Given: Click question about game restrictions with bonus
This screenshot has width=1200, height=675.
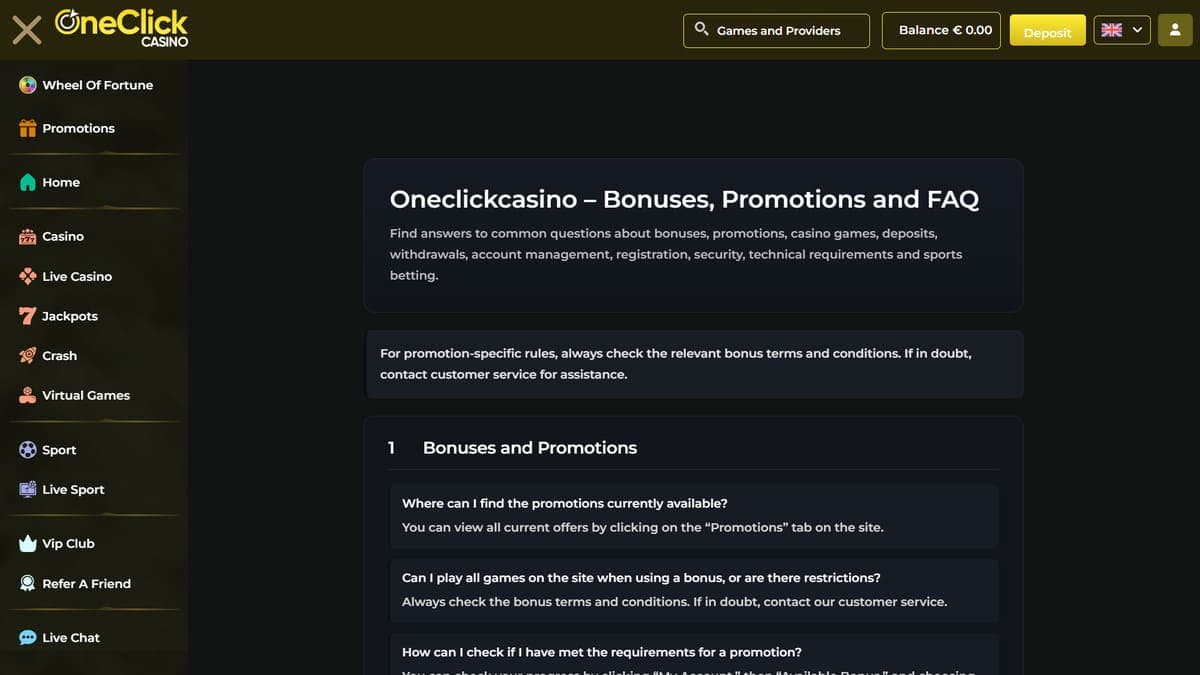Looking at the screenshot, I should pyautogui.click(x=641, y=577).
